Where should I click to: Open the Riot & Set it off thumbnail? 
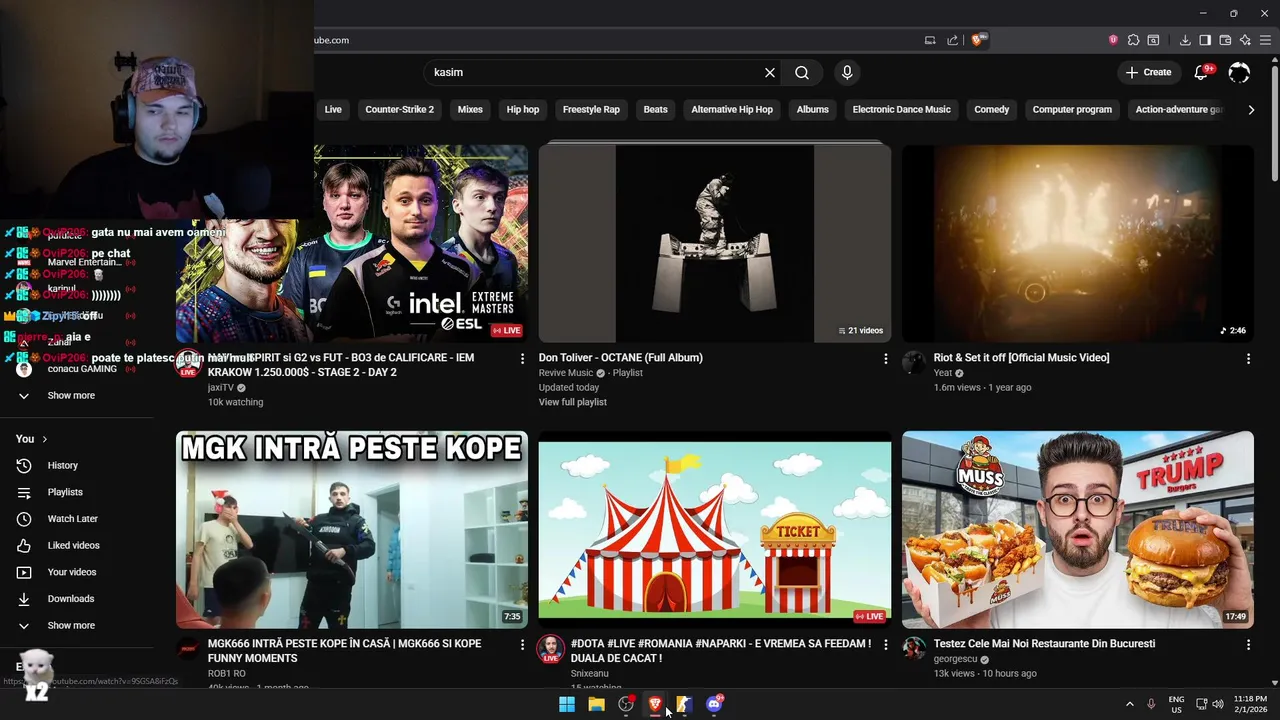pyautogui.click(x=1078, y=244)
